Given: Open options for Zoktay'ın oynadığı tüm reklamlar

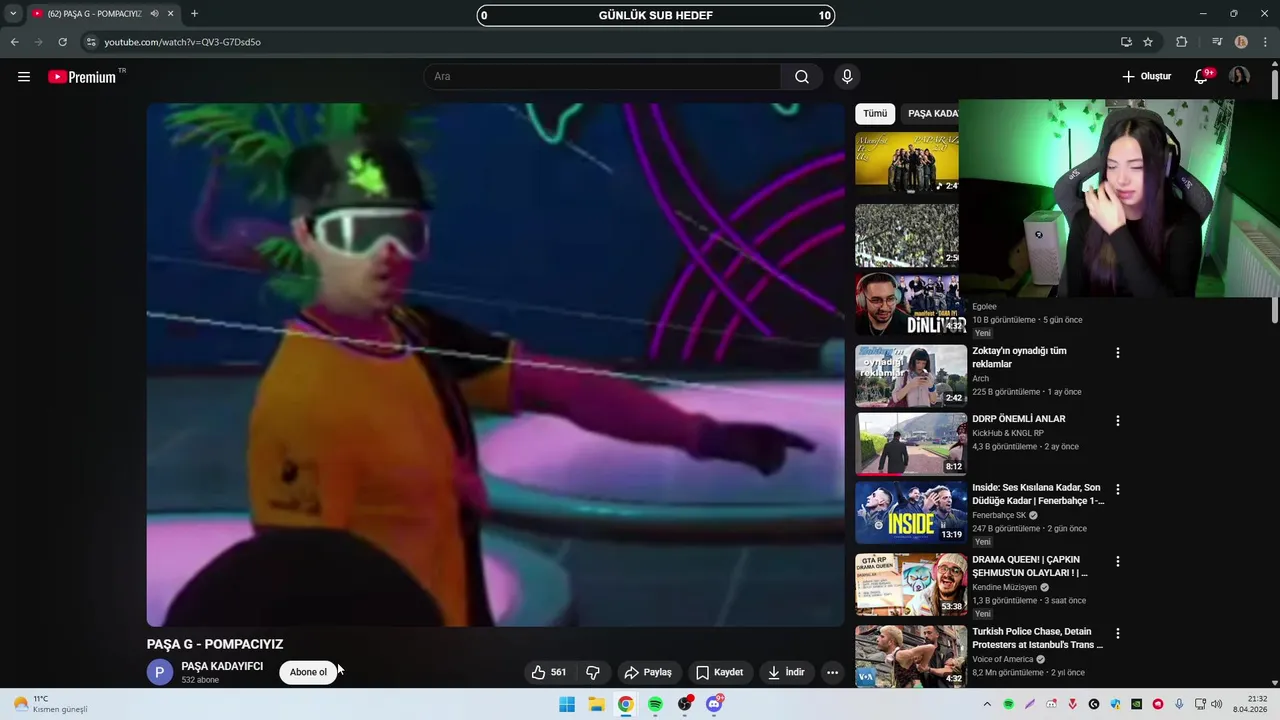Looking at the screenshot, I should pyautogui.click(x=1118, y=353).
